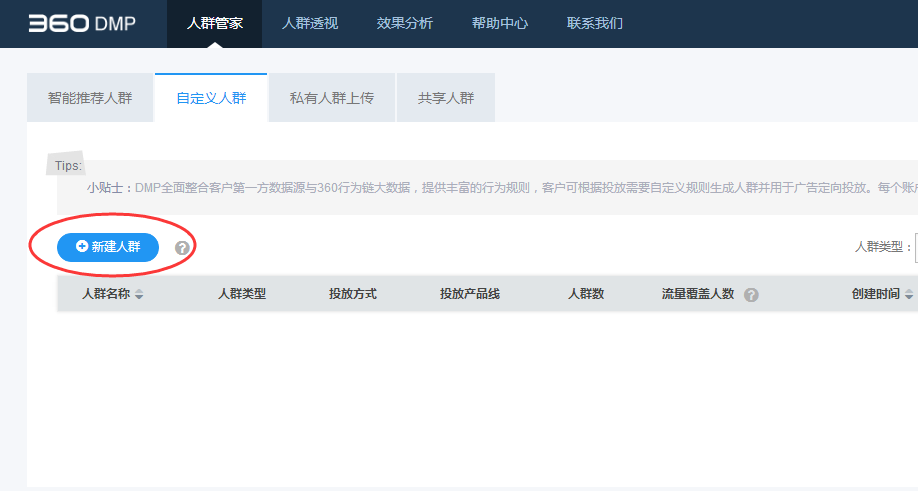Screen dimensions: 918x491
Task: Click the 人群数 column header
Action: coord(586,294)
